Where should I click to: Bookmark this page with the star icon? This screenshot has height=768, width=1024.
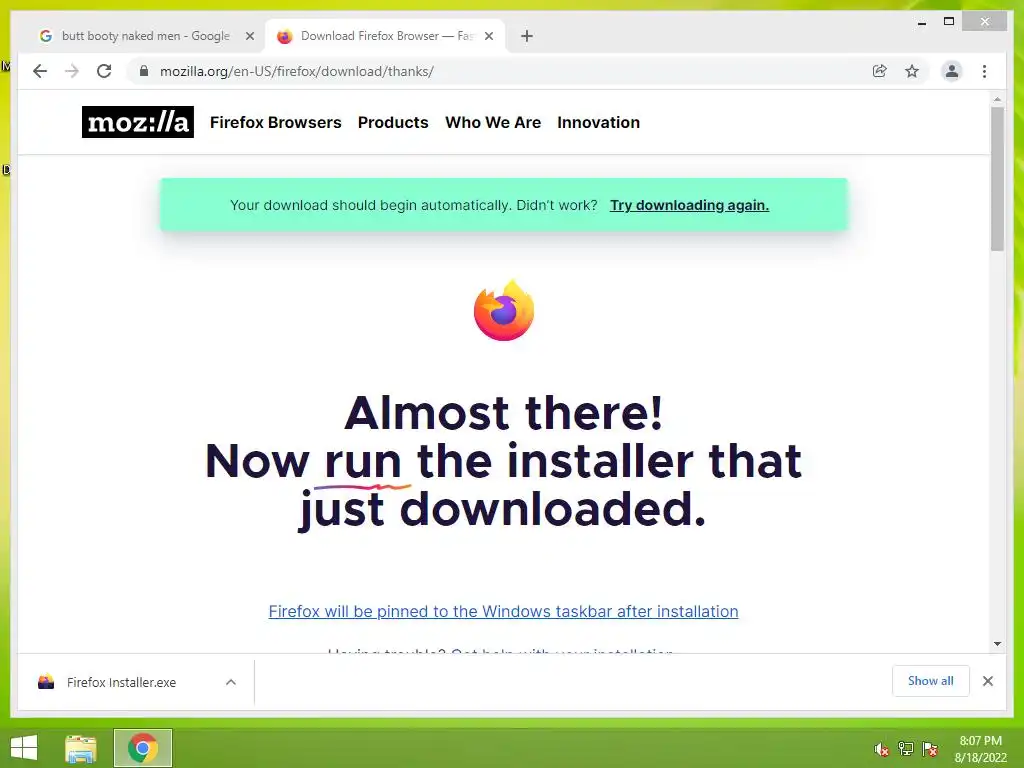tap(912, 71)
